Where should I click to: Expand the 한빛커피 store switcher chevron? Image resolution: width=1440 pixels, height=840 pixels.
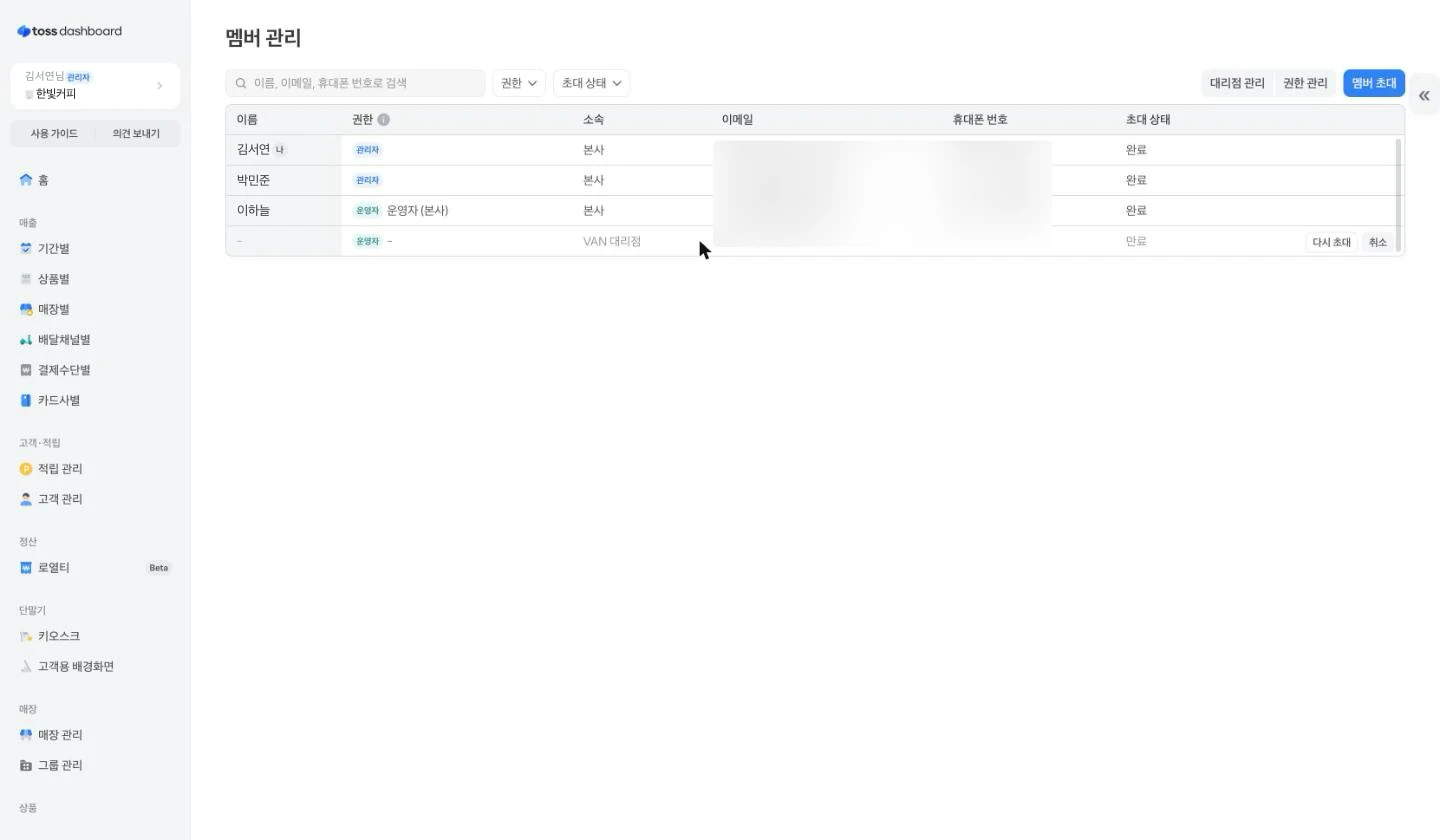tap(160, 86)
